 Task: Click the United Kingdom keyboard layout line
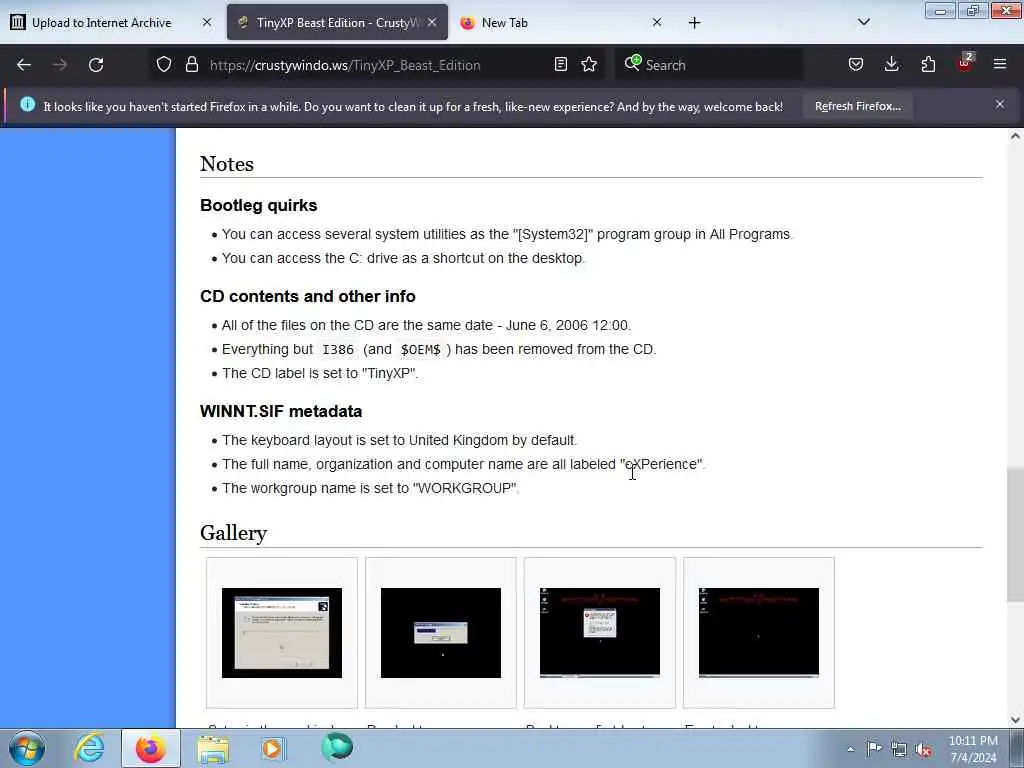pos(399,440)
